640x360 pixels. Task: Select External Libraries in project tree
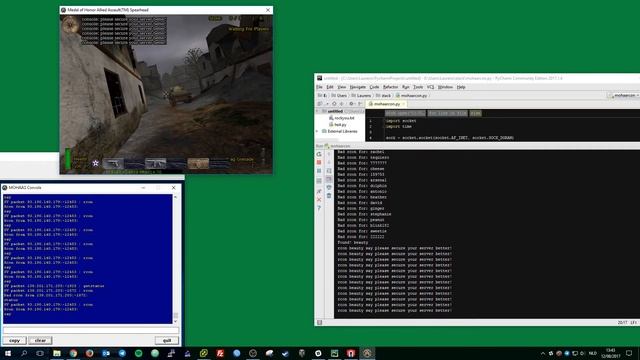click(x=340, y=131)
